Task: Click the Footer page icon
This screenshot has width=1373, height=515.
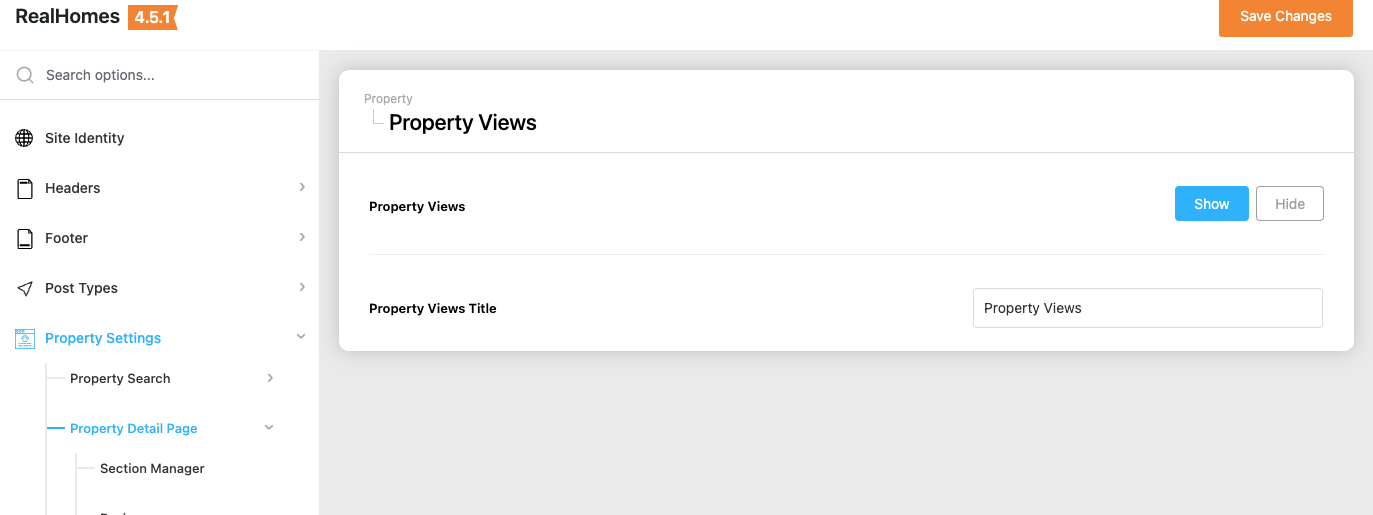Action: (x=25, y=238)
